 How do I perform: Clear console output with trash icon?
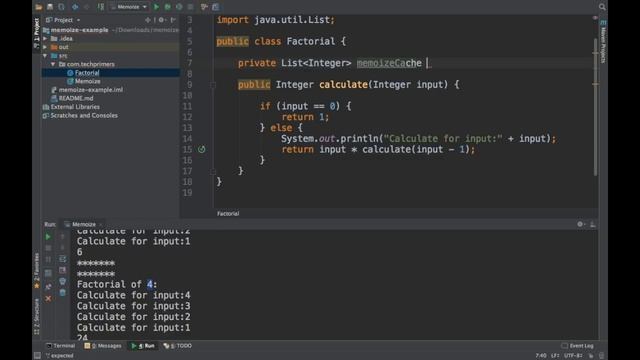[62, 292]
